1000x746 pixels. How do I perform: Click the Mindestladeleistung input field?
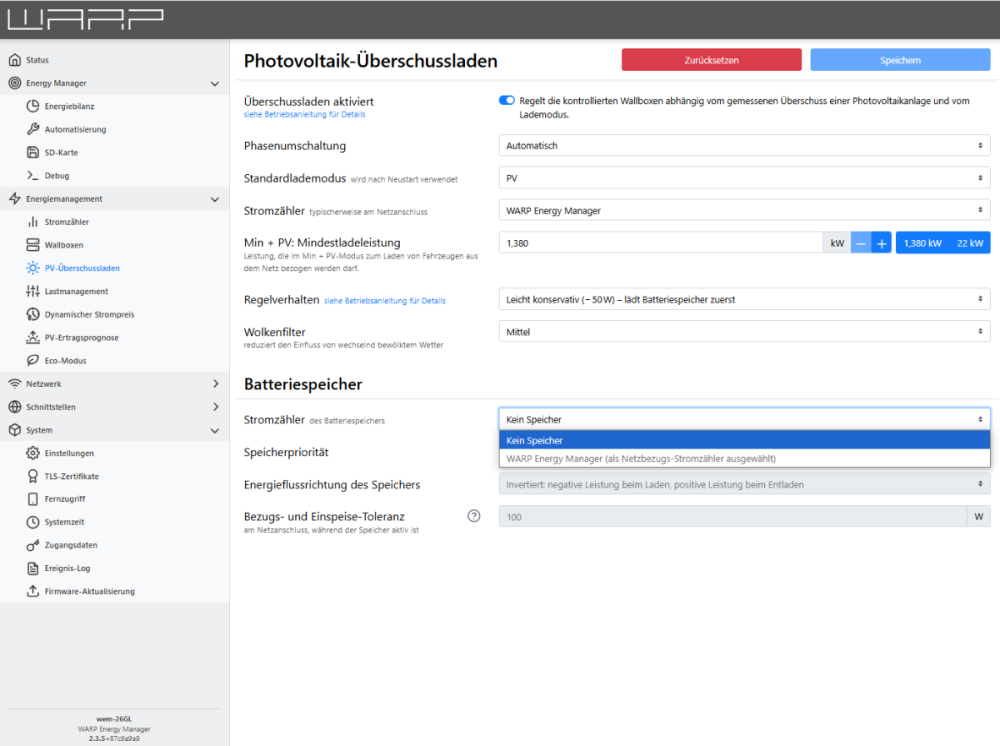(660, 243)
